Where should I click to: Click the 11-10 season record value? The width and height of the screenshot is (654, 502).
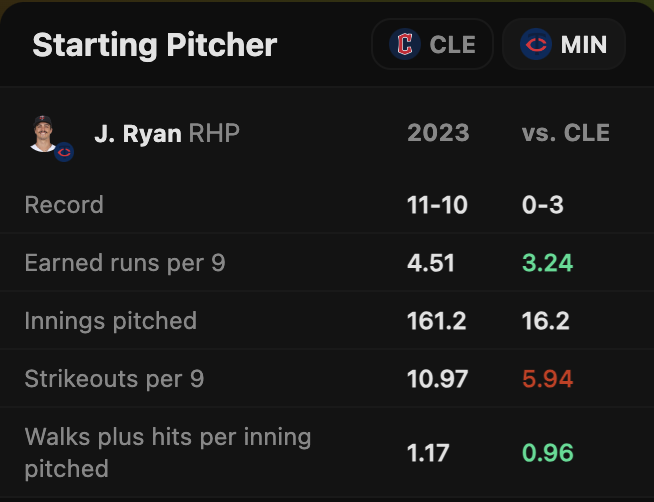(x=437, y=205)
